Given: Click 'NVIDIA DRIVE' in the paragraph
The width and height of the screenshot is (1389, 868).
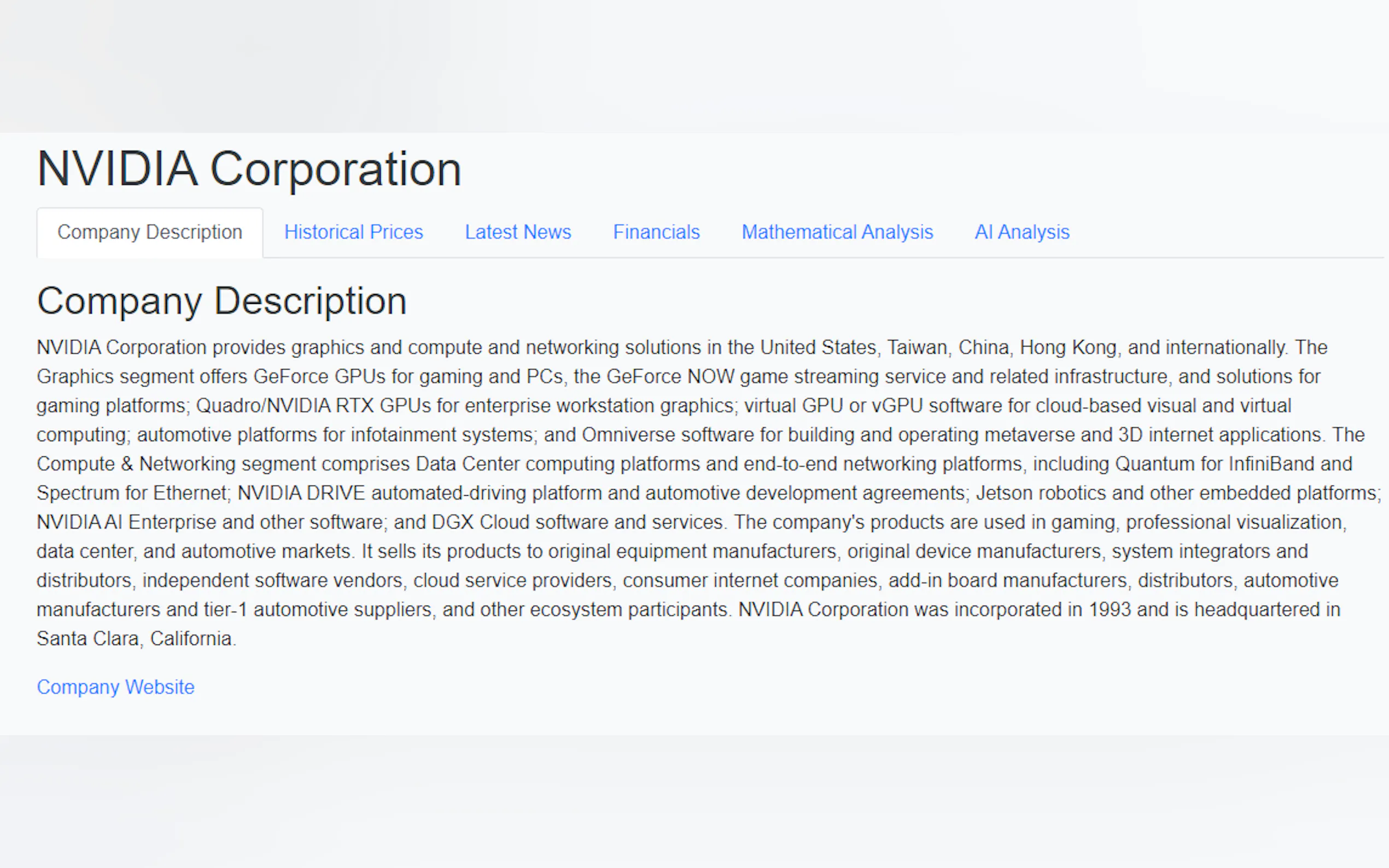Looking at the screenshot, I should [x=301, y=492].
